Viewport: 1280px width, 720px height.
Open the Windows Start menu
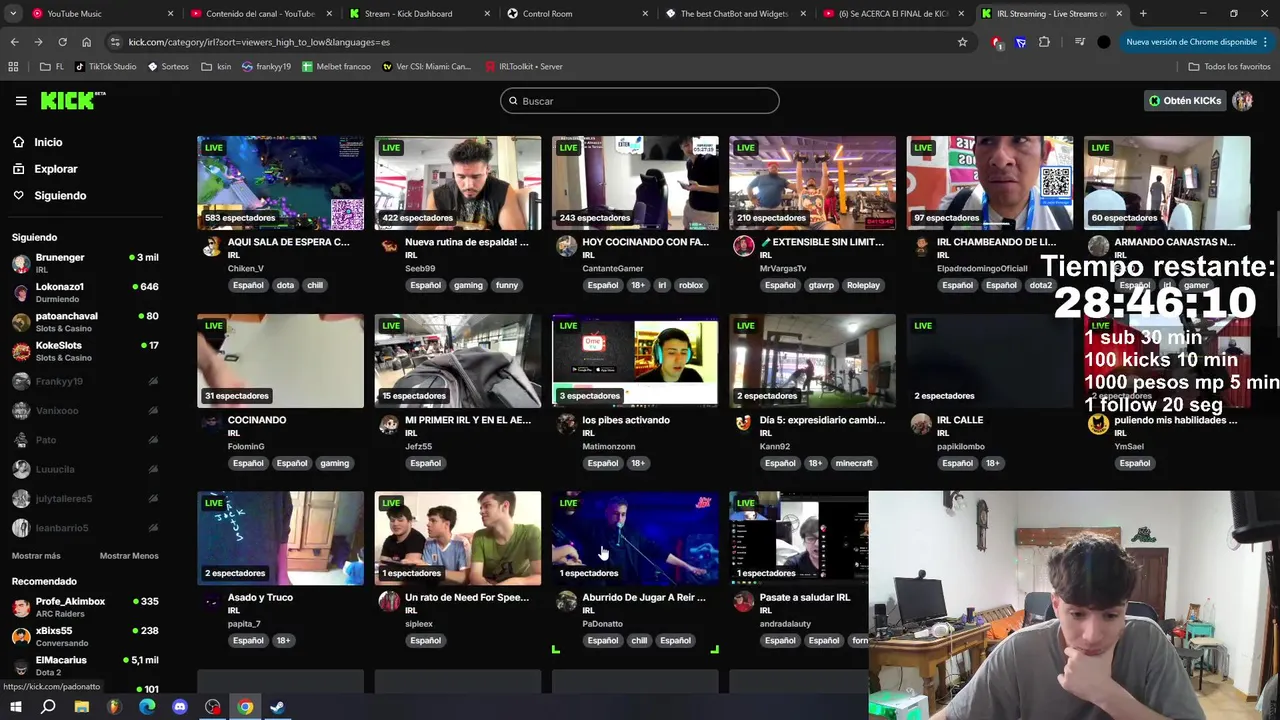click(15, 707)
